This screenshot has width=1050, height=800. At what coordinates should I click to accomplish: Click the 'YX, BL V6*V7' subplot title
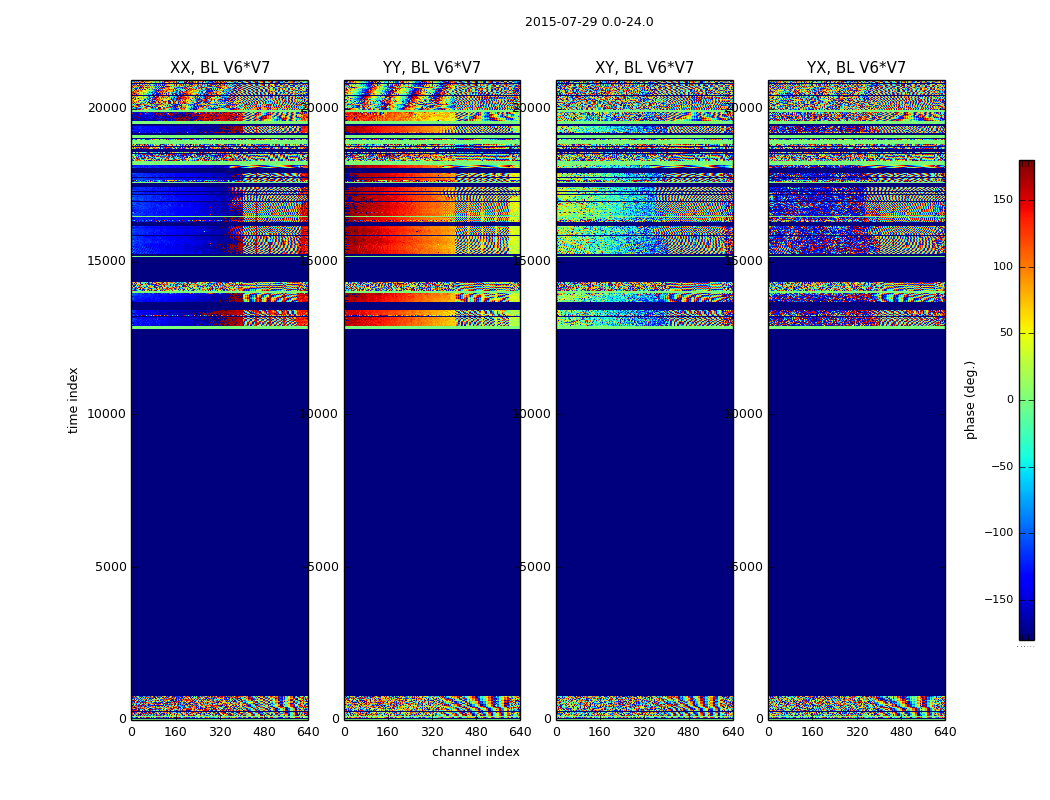(856, 68)
